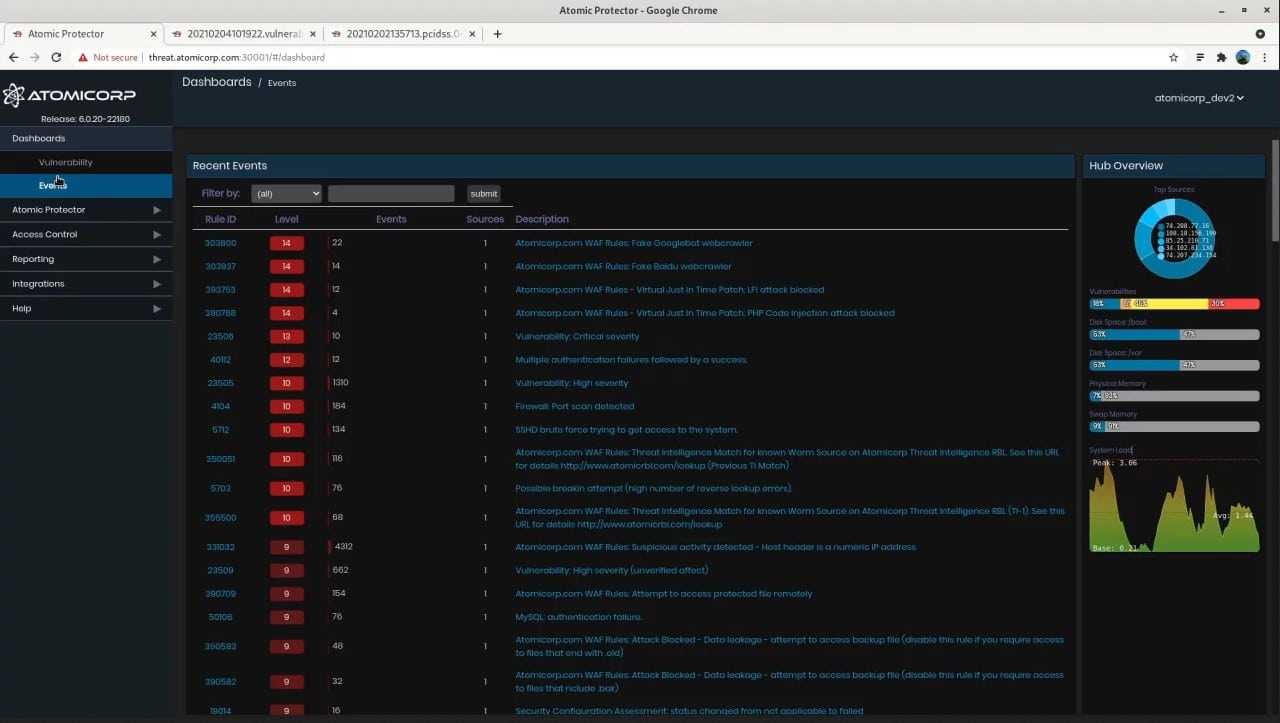The width and height of the screenshot is (1280, 723).
Task: Click level 13 badge for rule 23506
Action: tap(287, 336)
